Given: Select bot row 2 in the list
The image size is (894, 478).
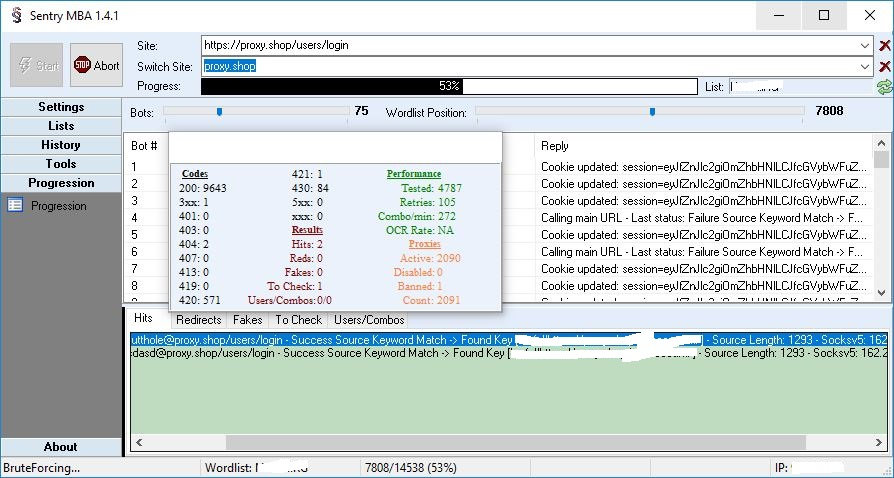Looking at the screenshot, I should [x=498, y=184].
